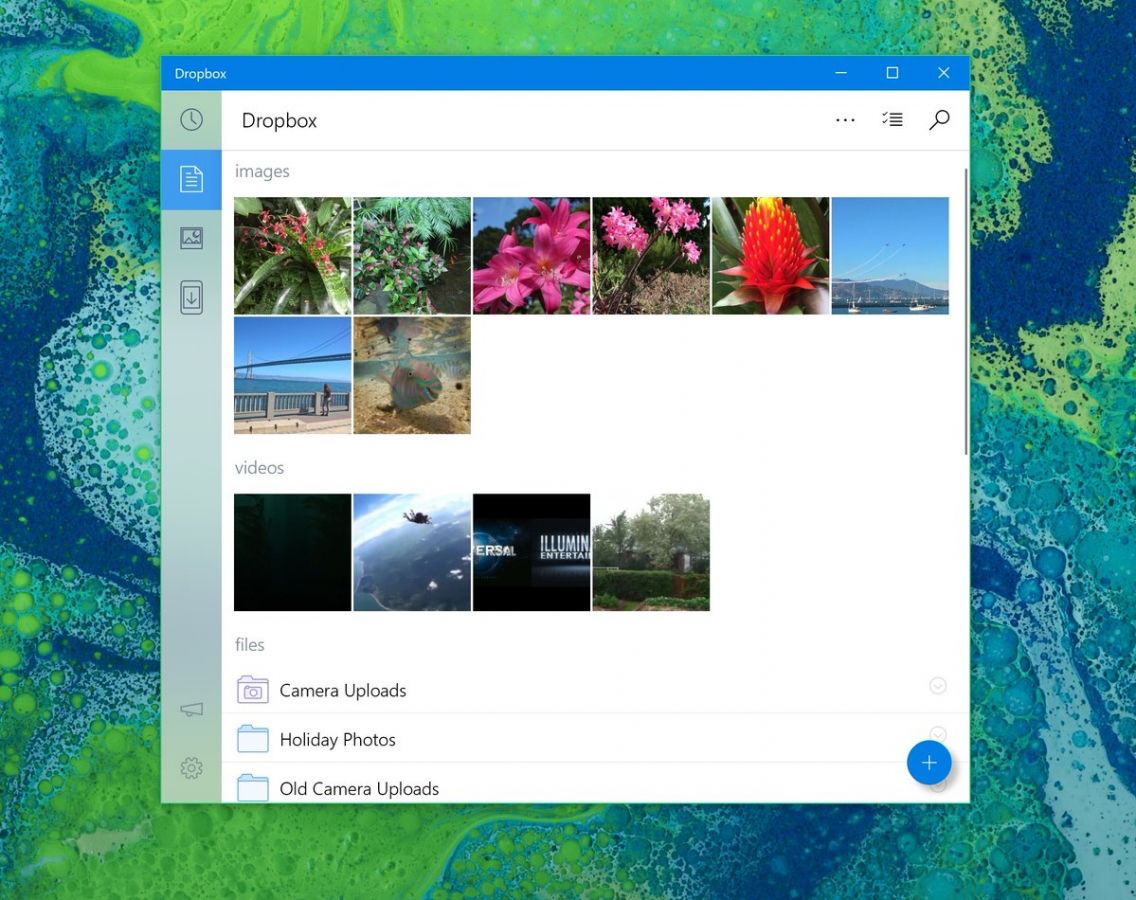Open the Offline downloads icon in sidebar

coord(191,297)
